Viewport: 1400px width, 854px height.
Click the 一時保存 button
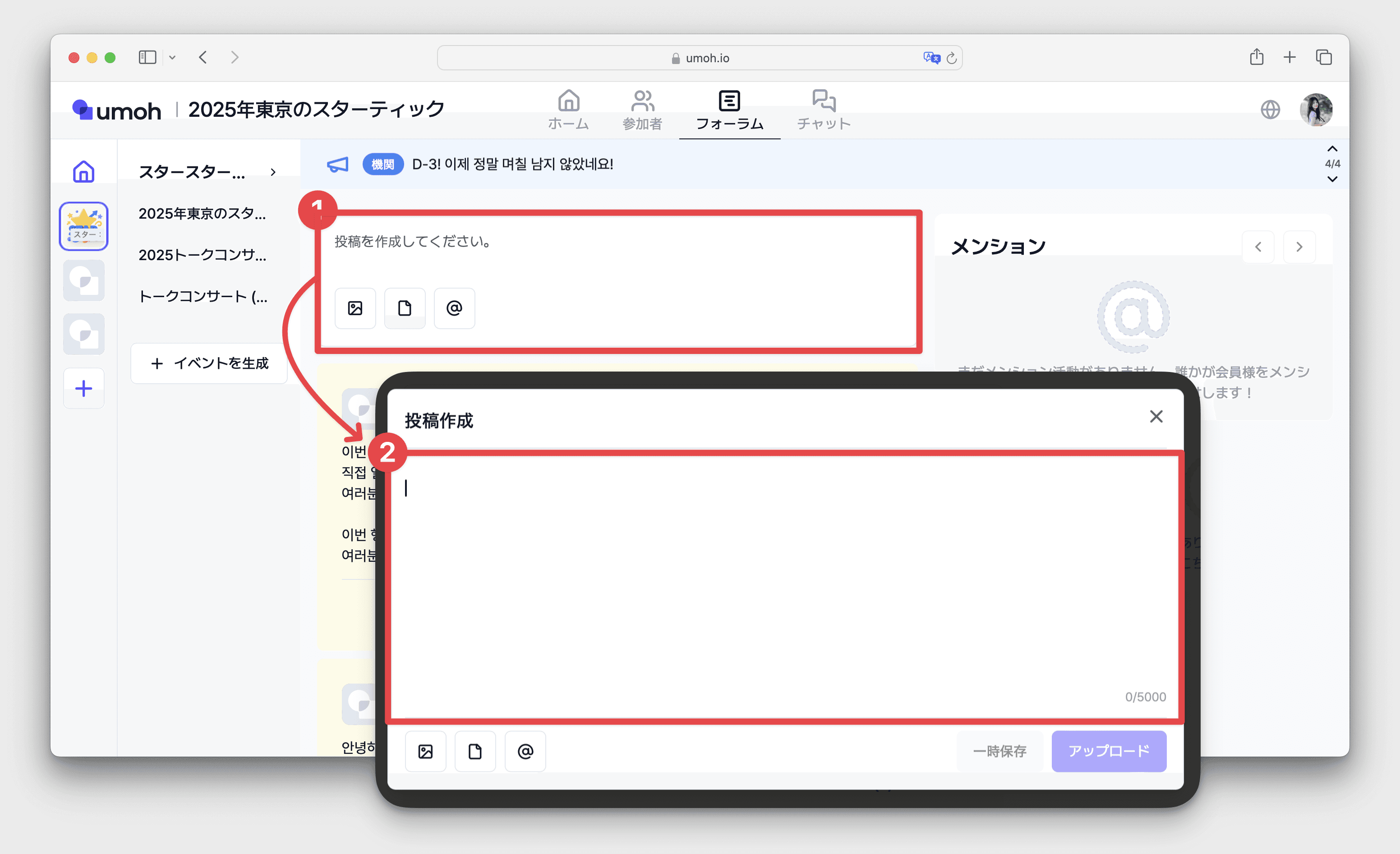[999, 751]
